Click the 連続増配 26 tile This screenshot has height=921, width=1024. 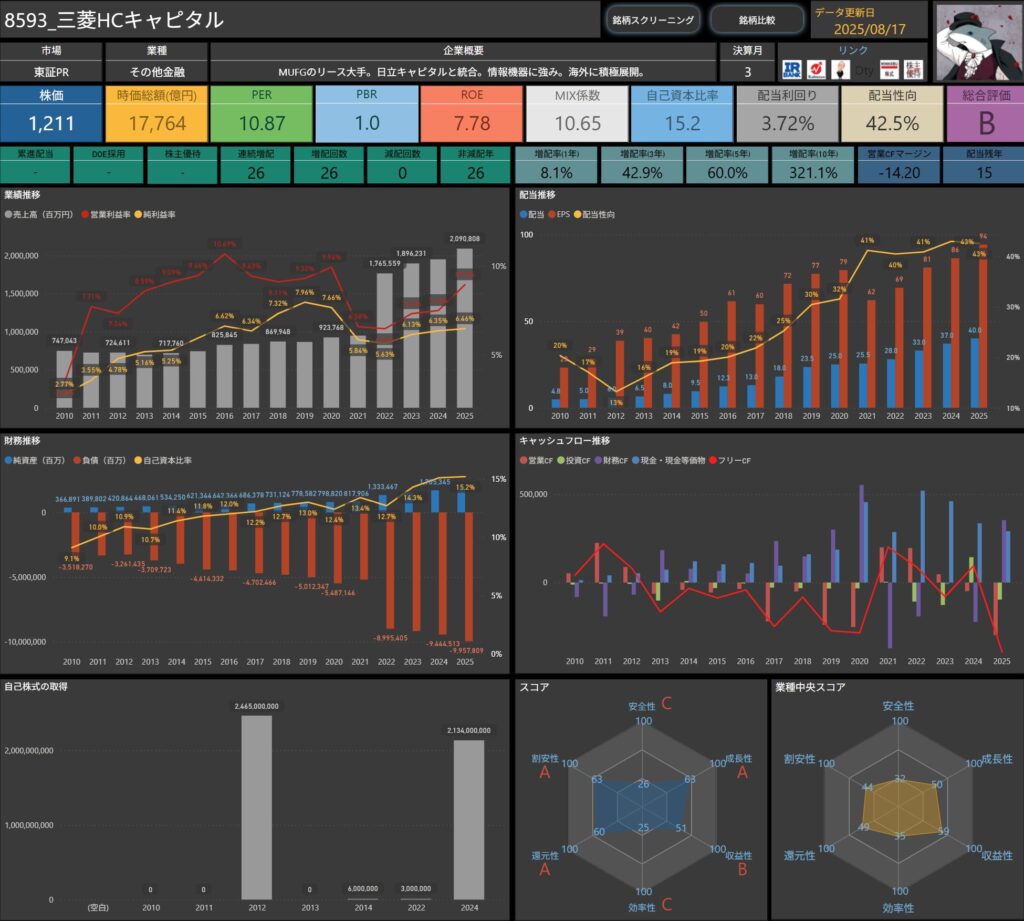coord(256,165)
